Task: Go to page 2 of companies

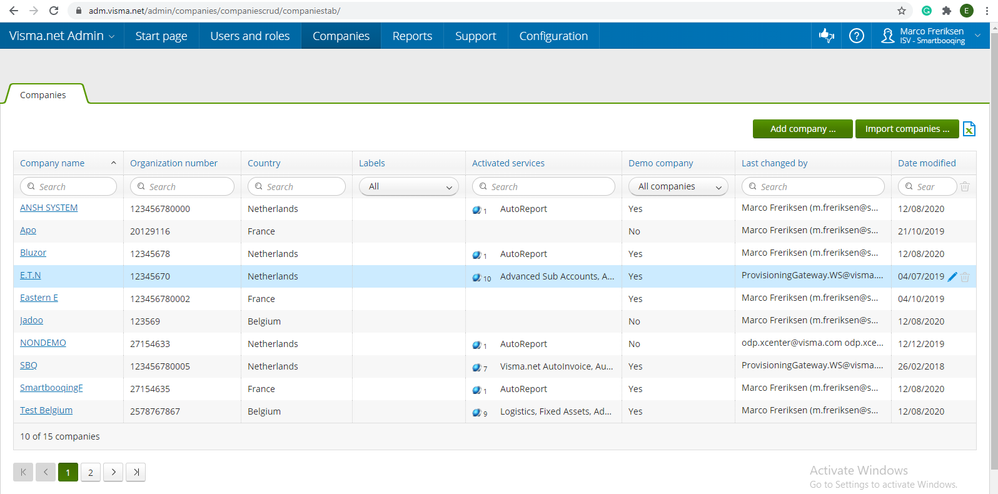Action: (90, 472)
